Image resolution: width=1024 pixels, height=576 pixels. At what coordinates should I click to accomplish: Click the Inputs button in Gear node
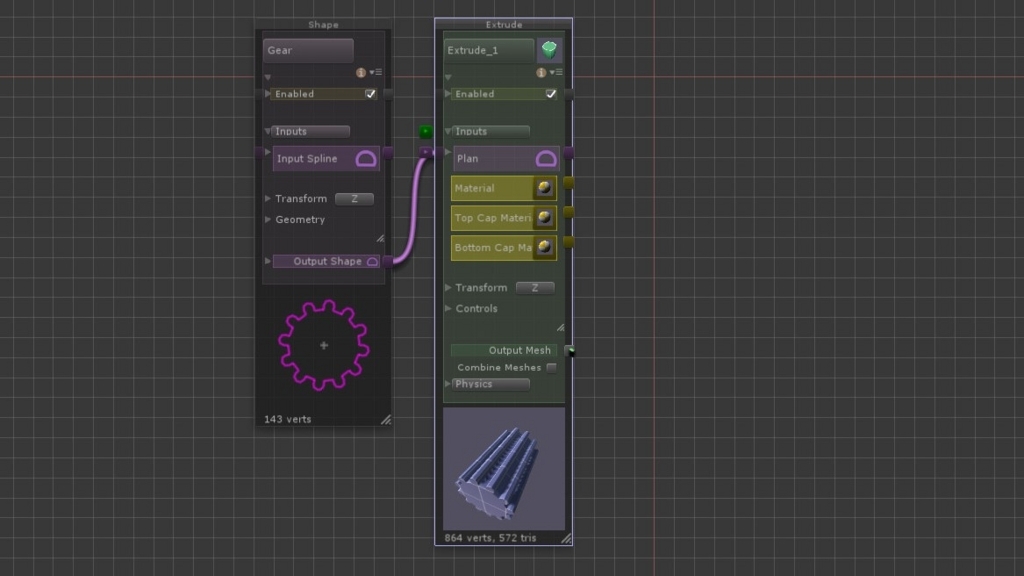[311, 131]
